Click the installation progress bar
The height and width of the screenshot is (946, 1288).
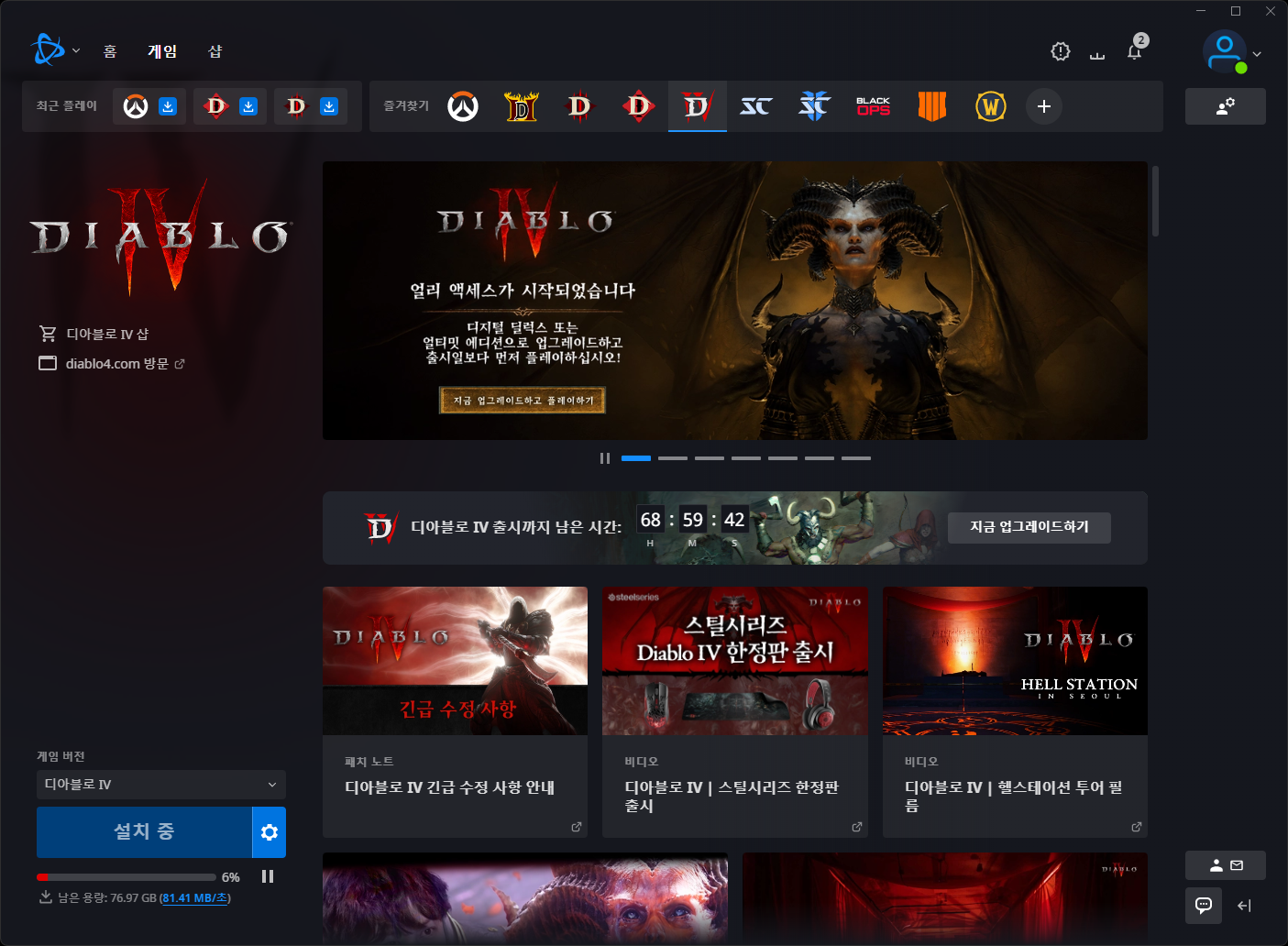pyautogui.click(x=127, y=877)
